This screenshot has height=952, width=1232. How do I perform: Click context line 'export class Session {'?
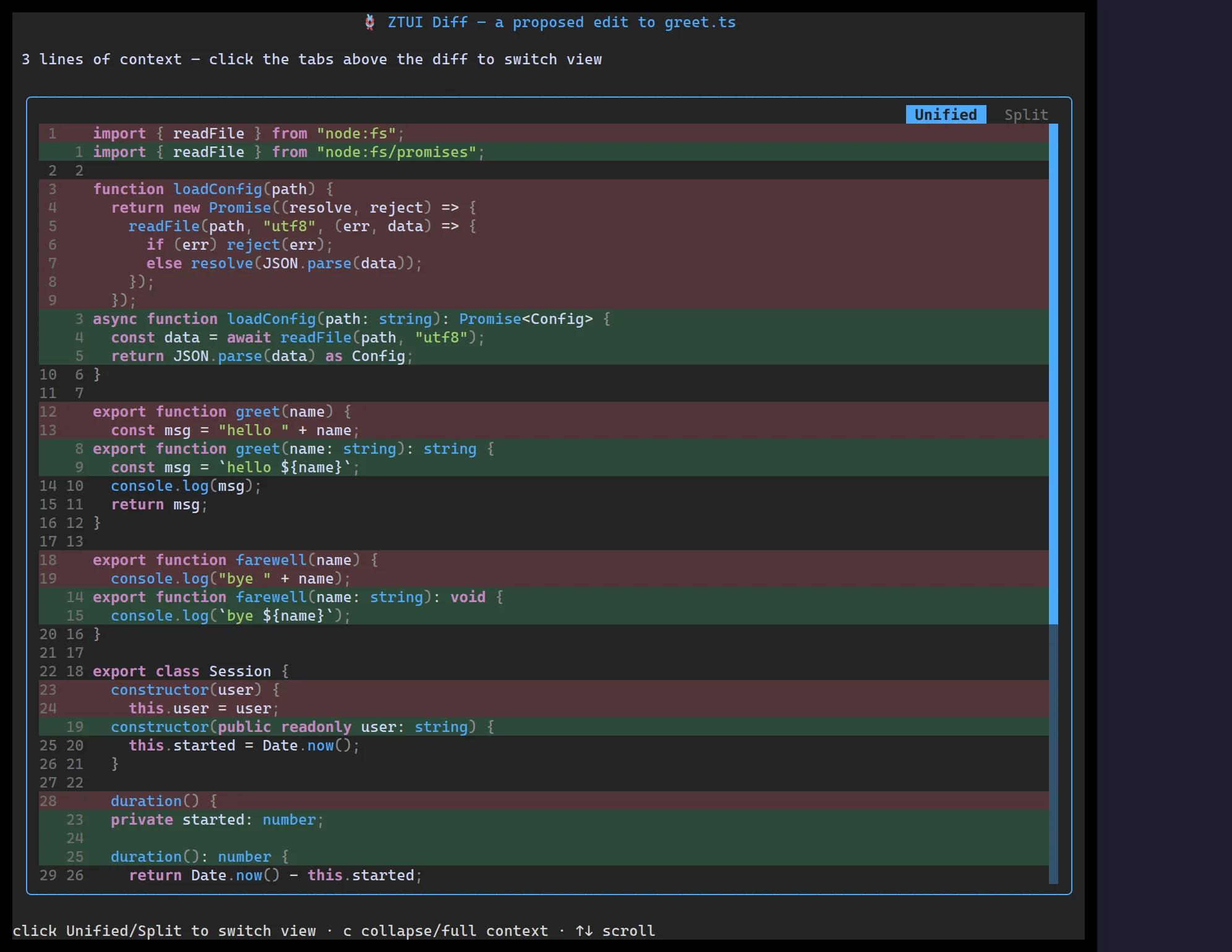pyautogui.click(x=544, y=671)
